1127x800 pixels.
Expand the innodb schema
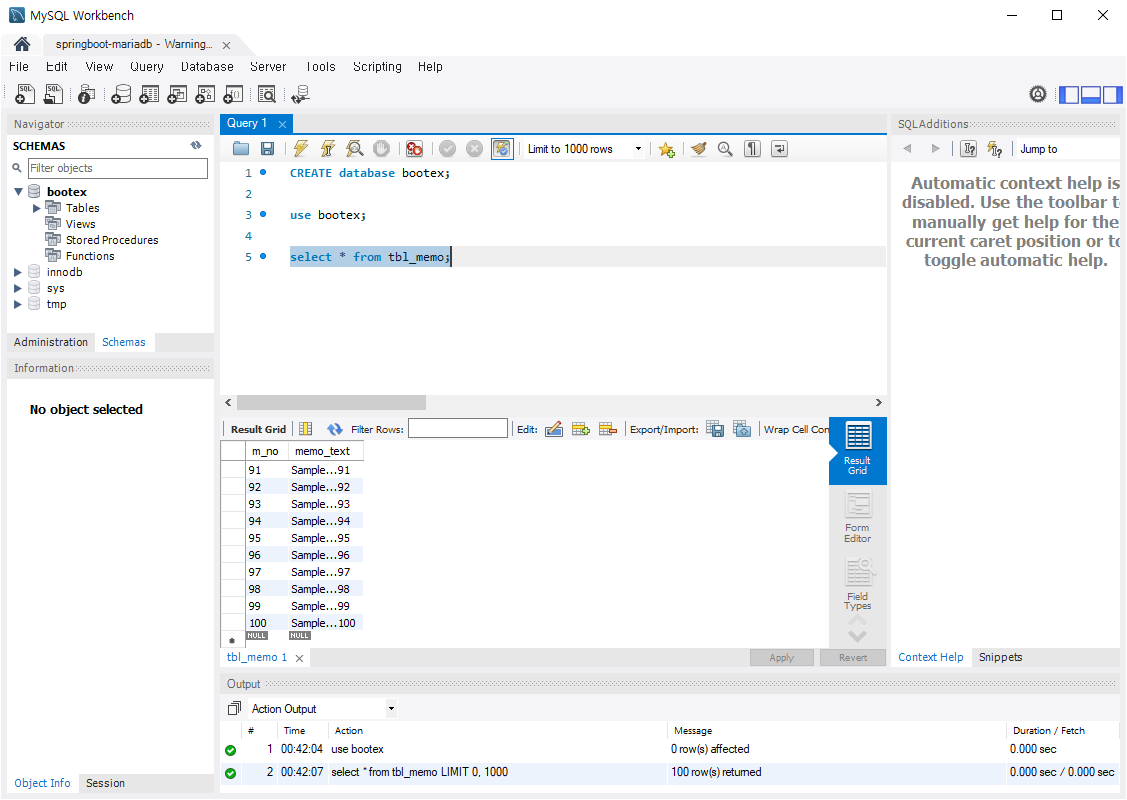pyautogui.click(x=18, y=272)
